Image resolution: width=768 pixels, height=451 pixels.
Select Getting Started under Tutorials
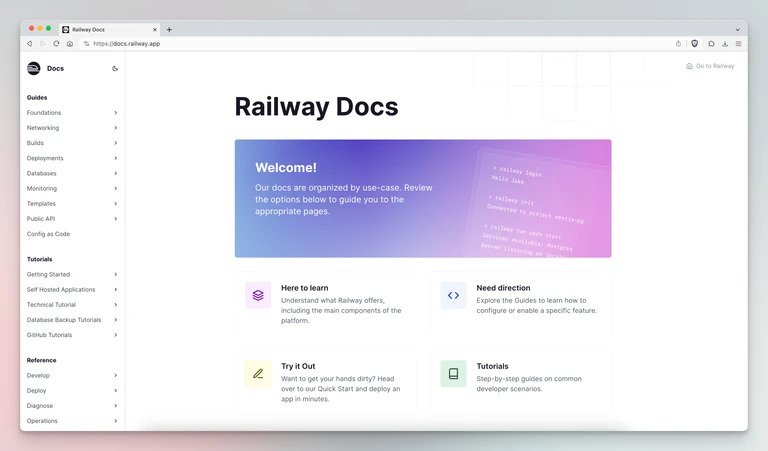[x=48, y=274]
